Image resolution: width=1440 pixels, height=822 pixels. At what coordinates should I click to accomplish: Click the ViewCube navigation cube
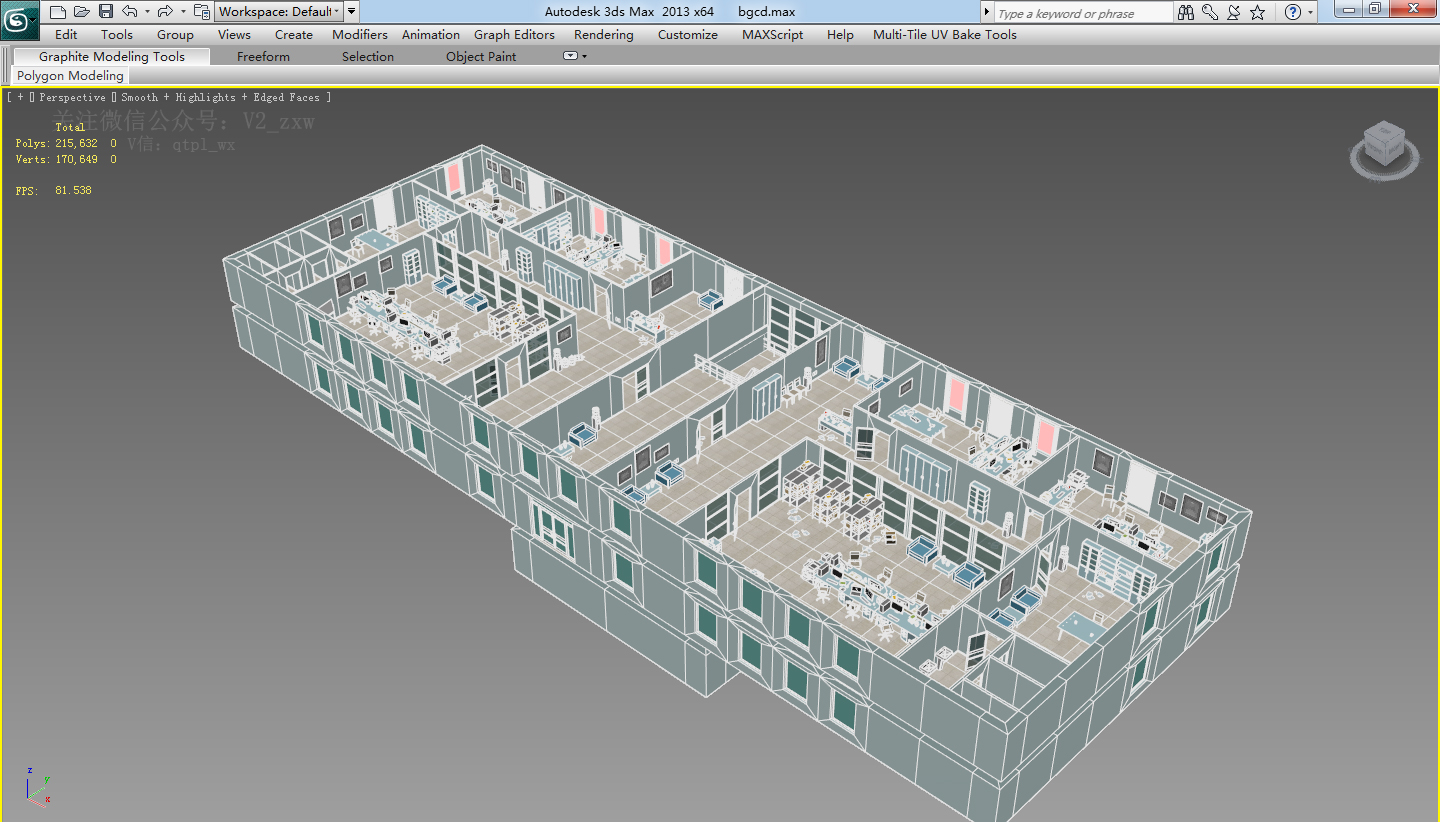pyautogui.click(x=1385, y=143)
